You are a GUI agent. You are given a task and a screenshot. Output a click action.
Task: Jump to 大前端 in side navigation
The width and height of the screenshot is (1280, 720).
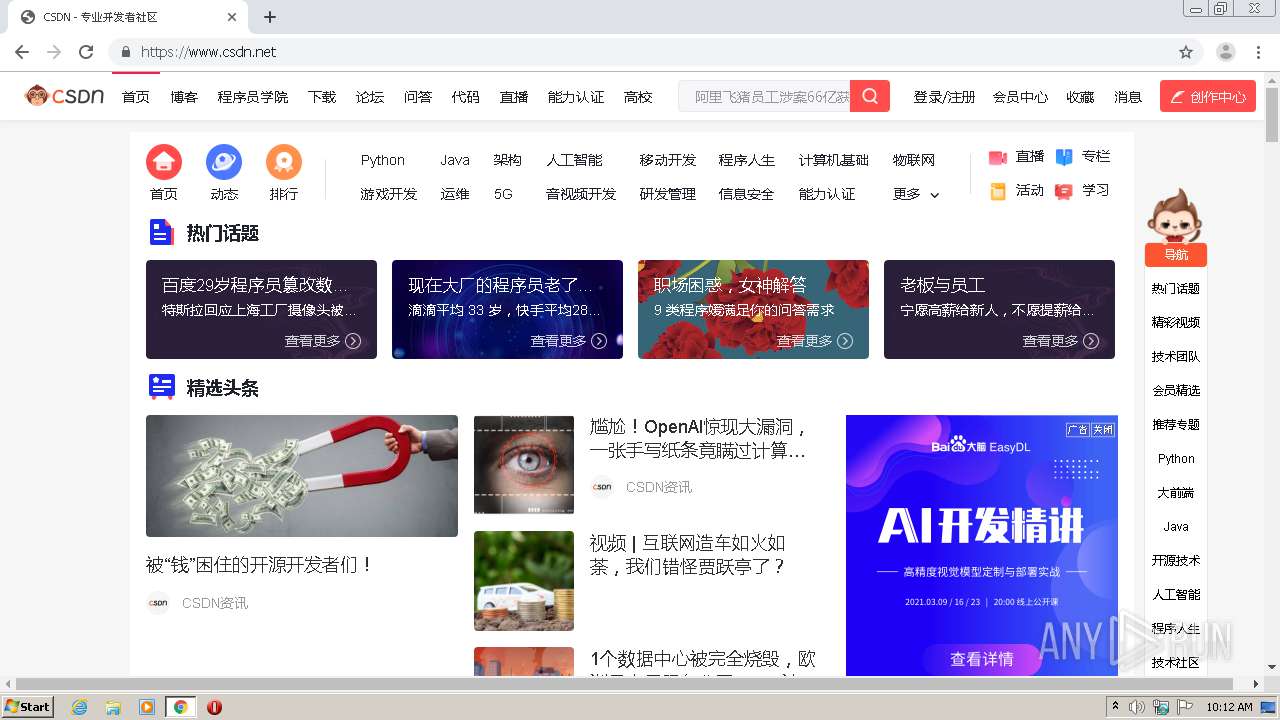(1175, 492)
